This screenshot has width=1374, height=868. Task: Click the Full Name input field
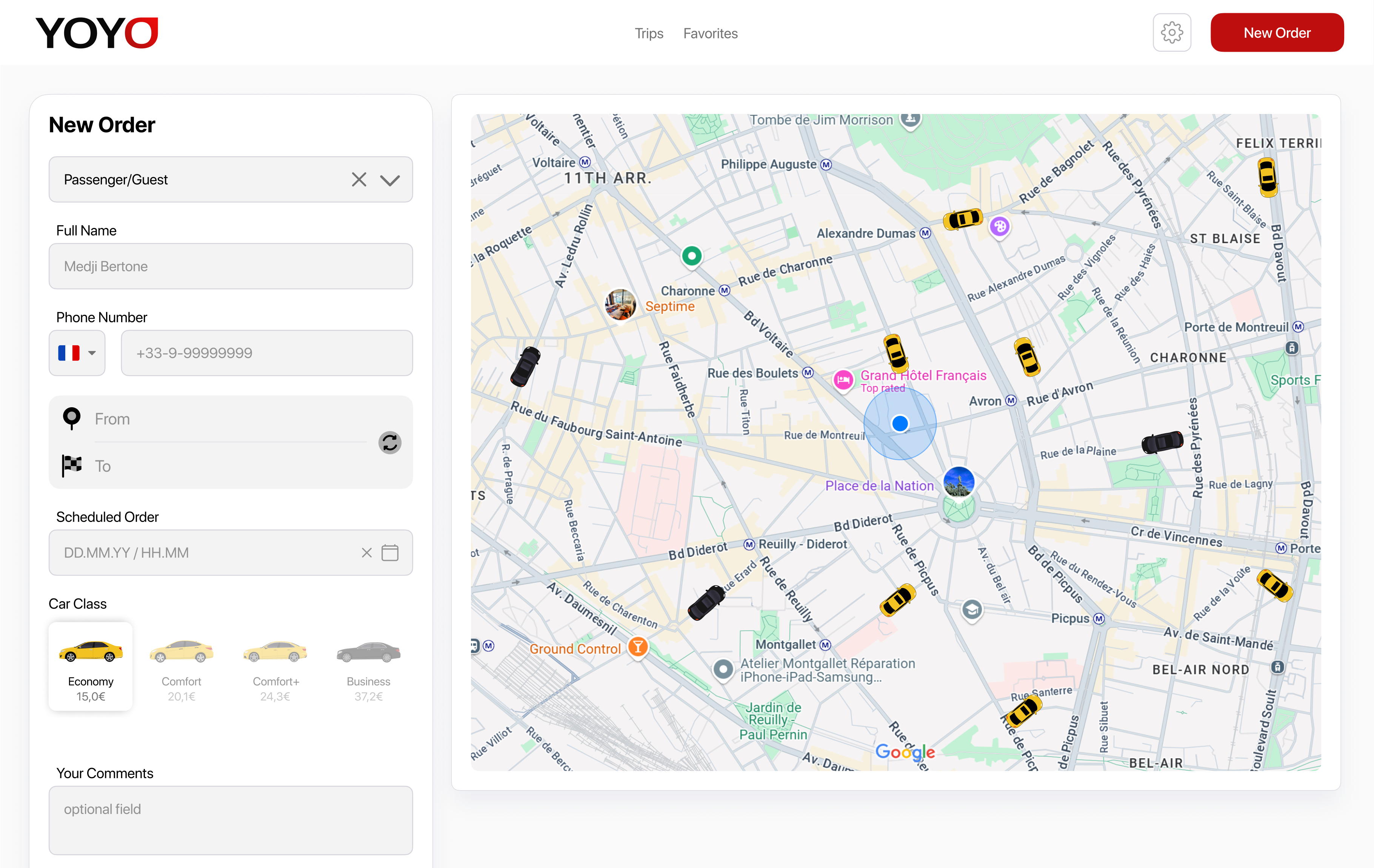(231, 266)
